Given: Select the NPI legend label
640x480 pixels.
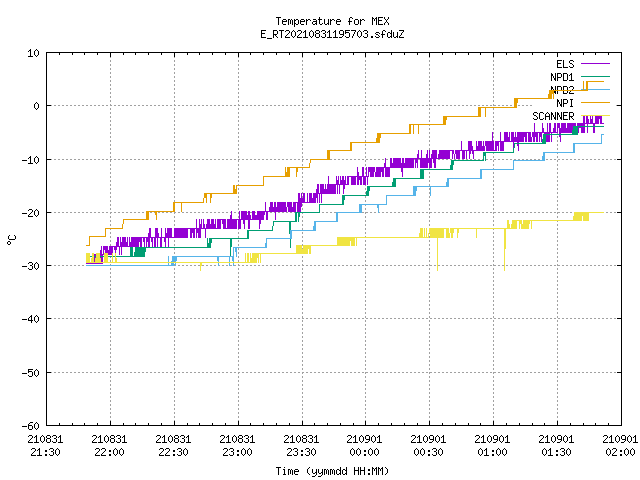Looking at the screenshot, I should 565,103.
